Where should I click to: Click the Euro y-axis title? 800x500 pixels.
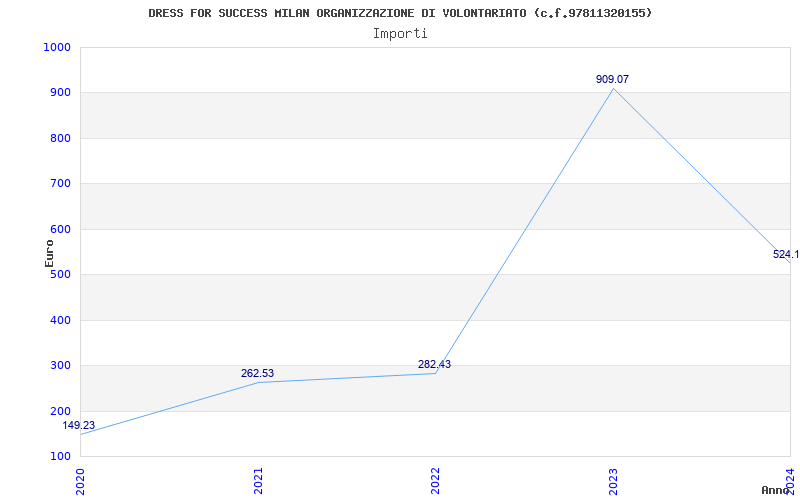pos(49,254)
